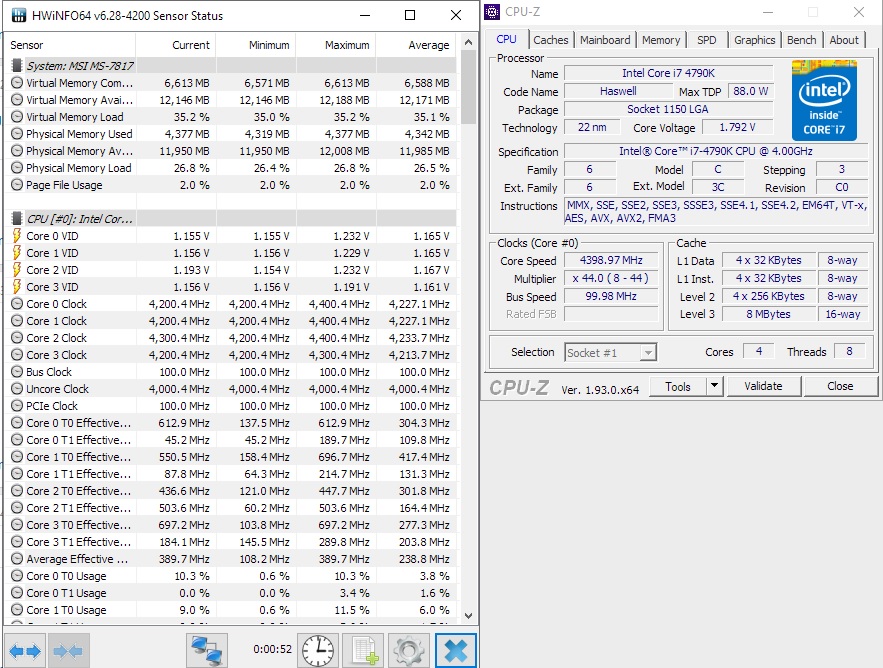The height and width of the screenshot is (668, 883).
Task: Click HWiNFO scrollbar down arrow
Action: point(468,616)
